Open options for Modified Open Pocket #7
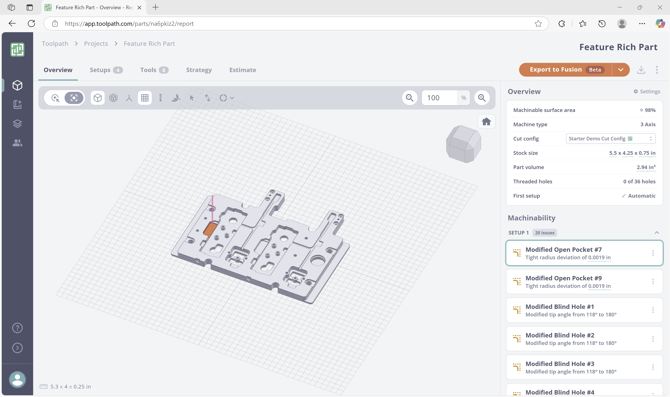The image size is (670, 397). click(x=653, y=253)
